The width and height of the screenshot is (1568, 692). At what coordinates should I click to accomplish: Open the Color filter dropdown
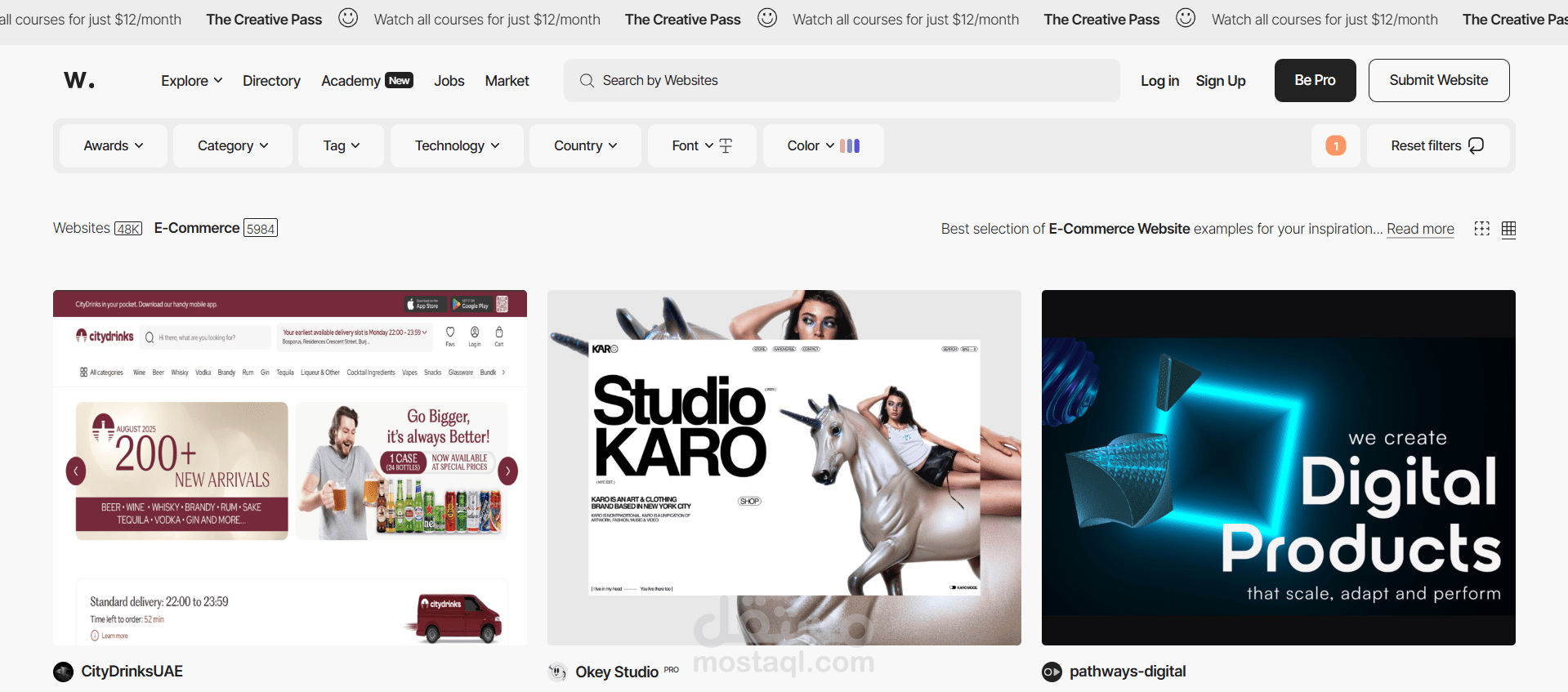823,145
